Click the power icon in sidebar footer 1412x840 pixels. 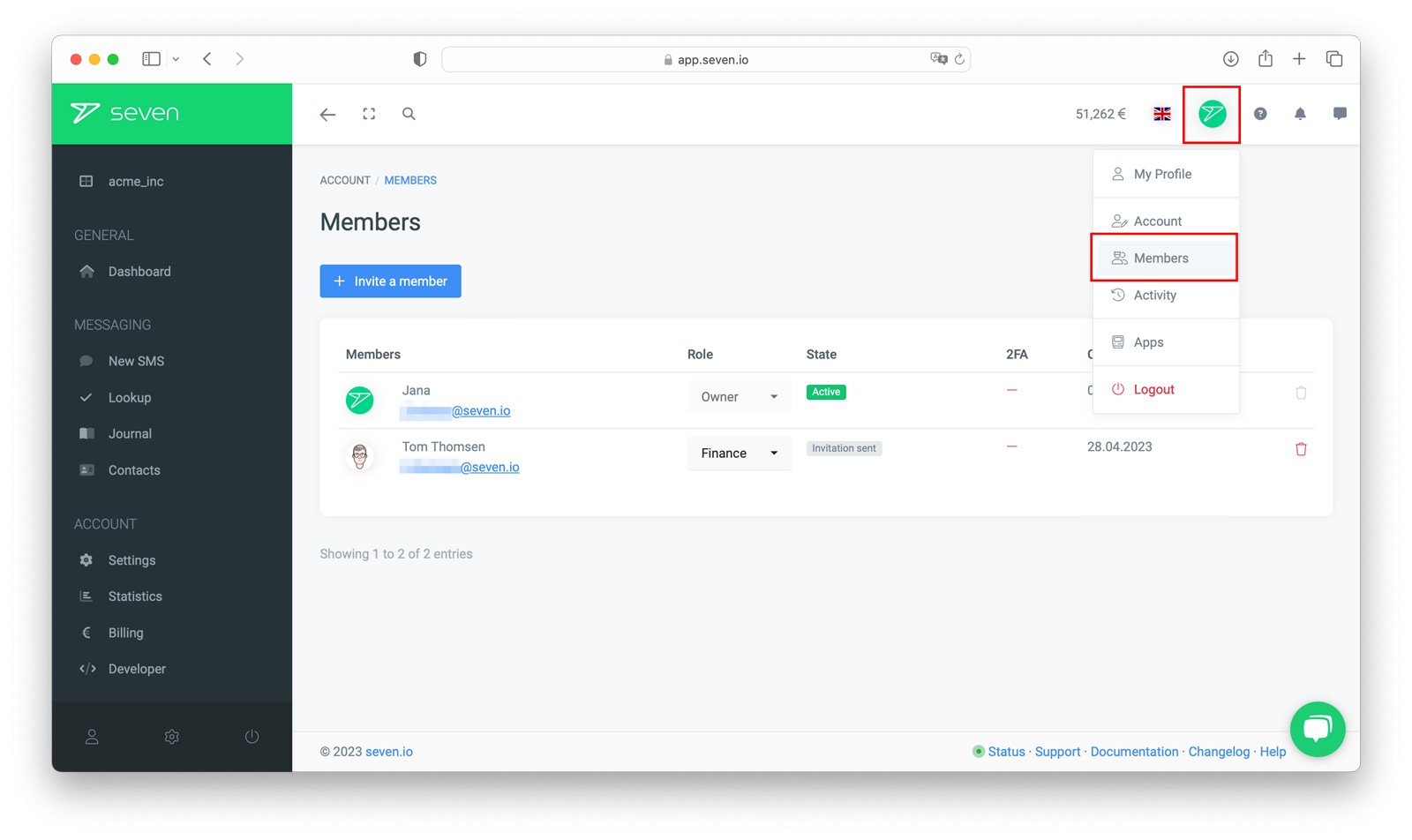(252, 737)
